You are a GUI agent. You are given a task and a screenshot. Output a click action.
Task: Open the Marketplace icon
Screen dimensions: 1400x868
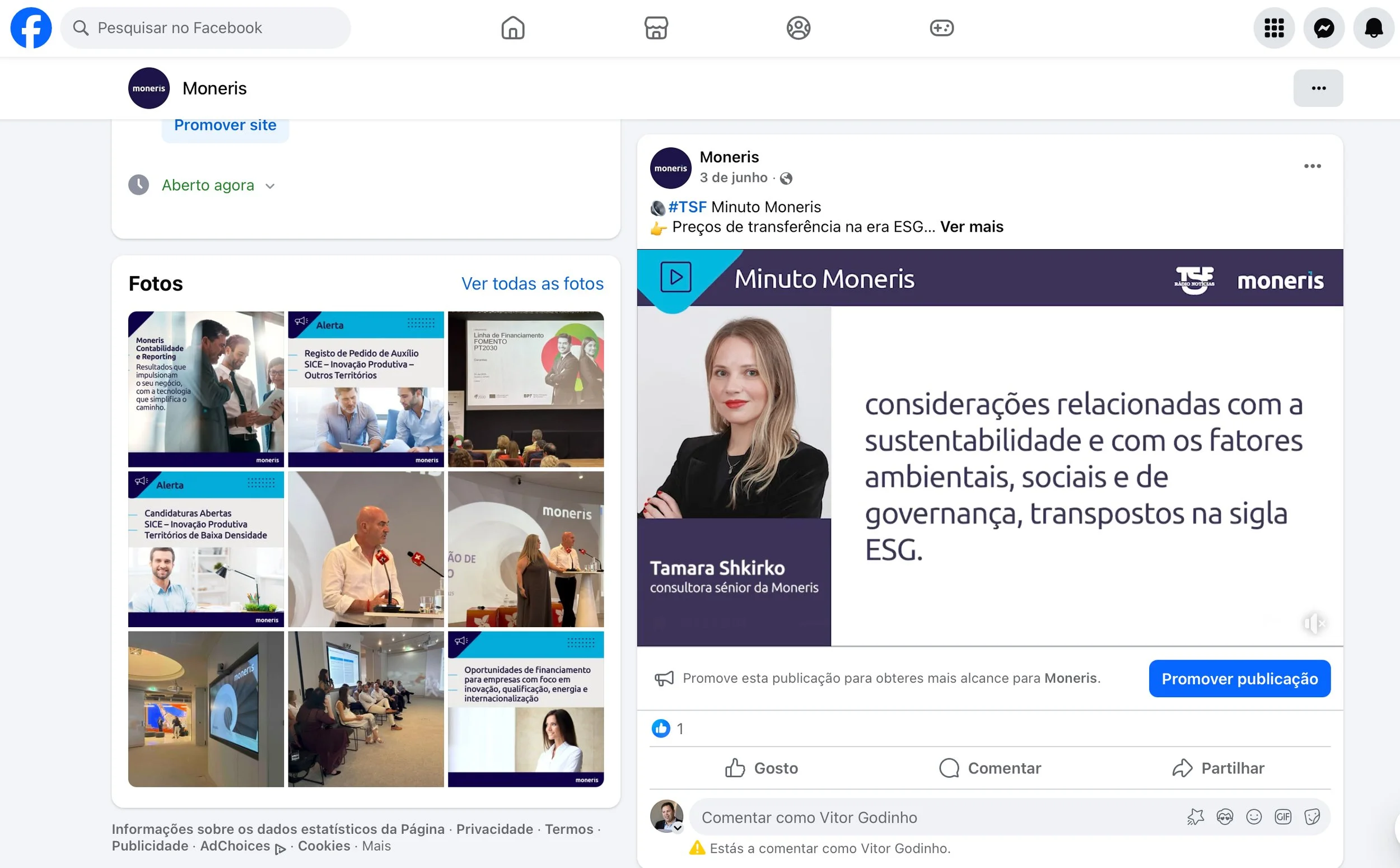(656, 27)
